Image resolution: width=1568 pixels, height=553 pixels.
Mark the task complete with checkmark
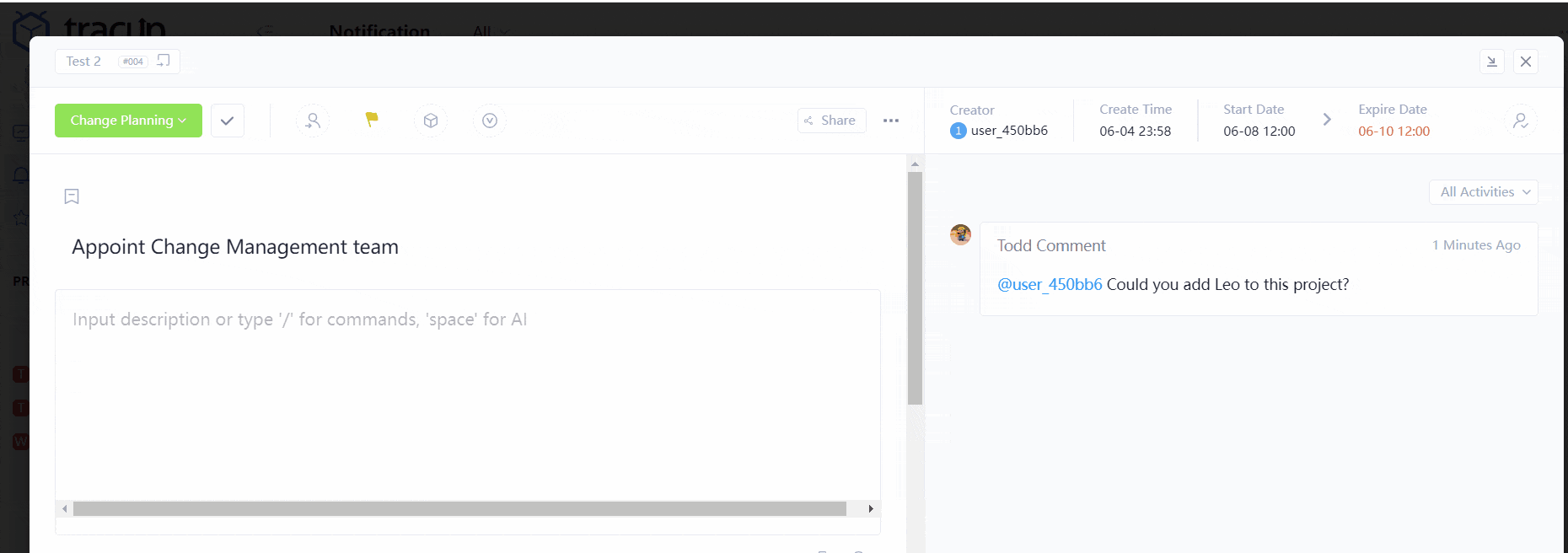[x=228, y=121]
